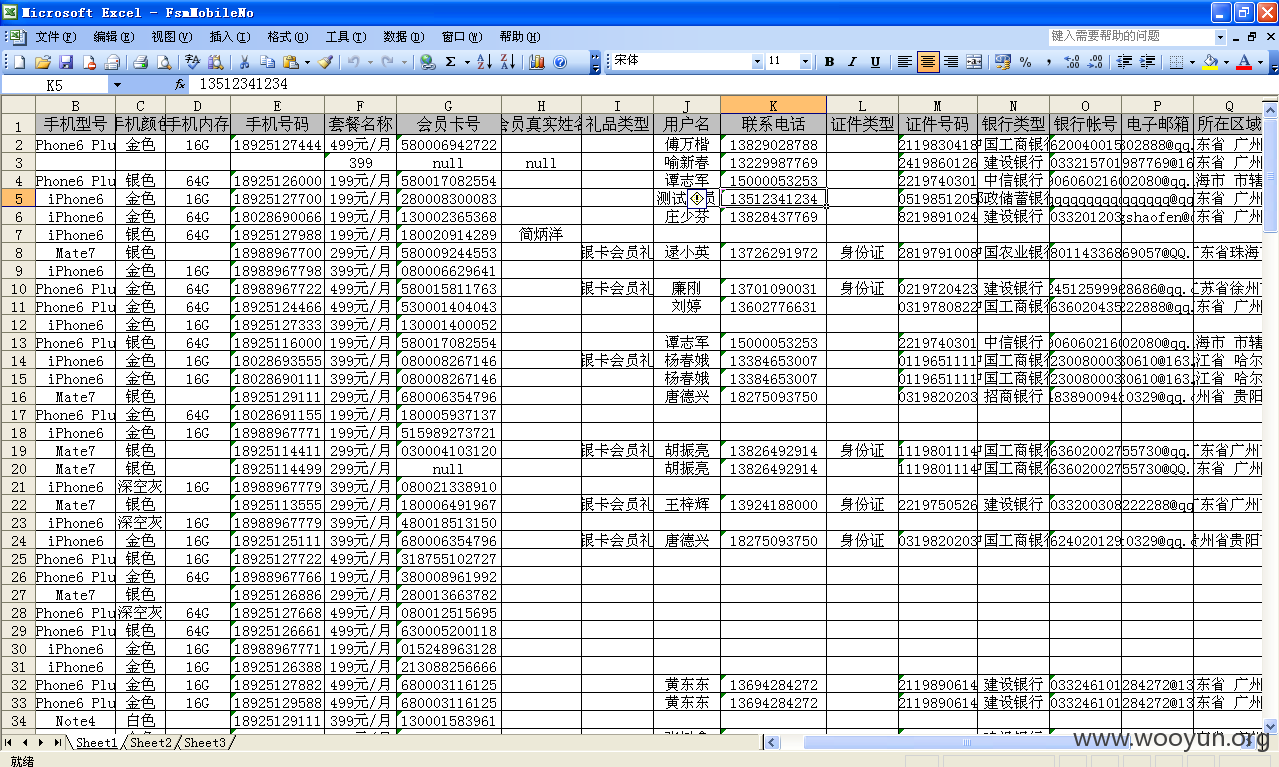Open Excel Help question mark
This screenshot has width=1279, height=767.
tap(560, 62)
